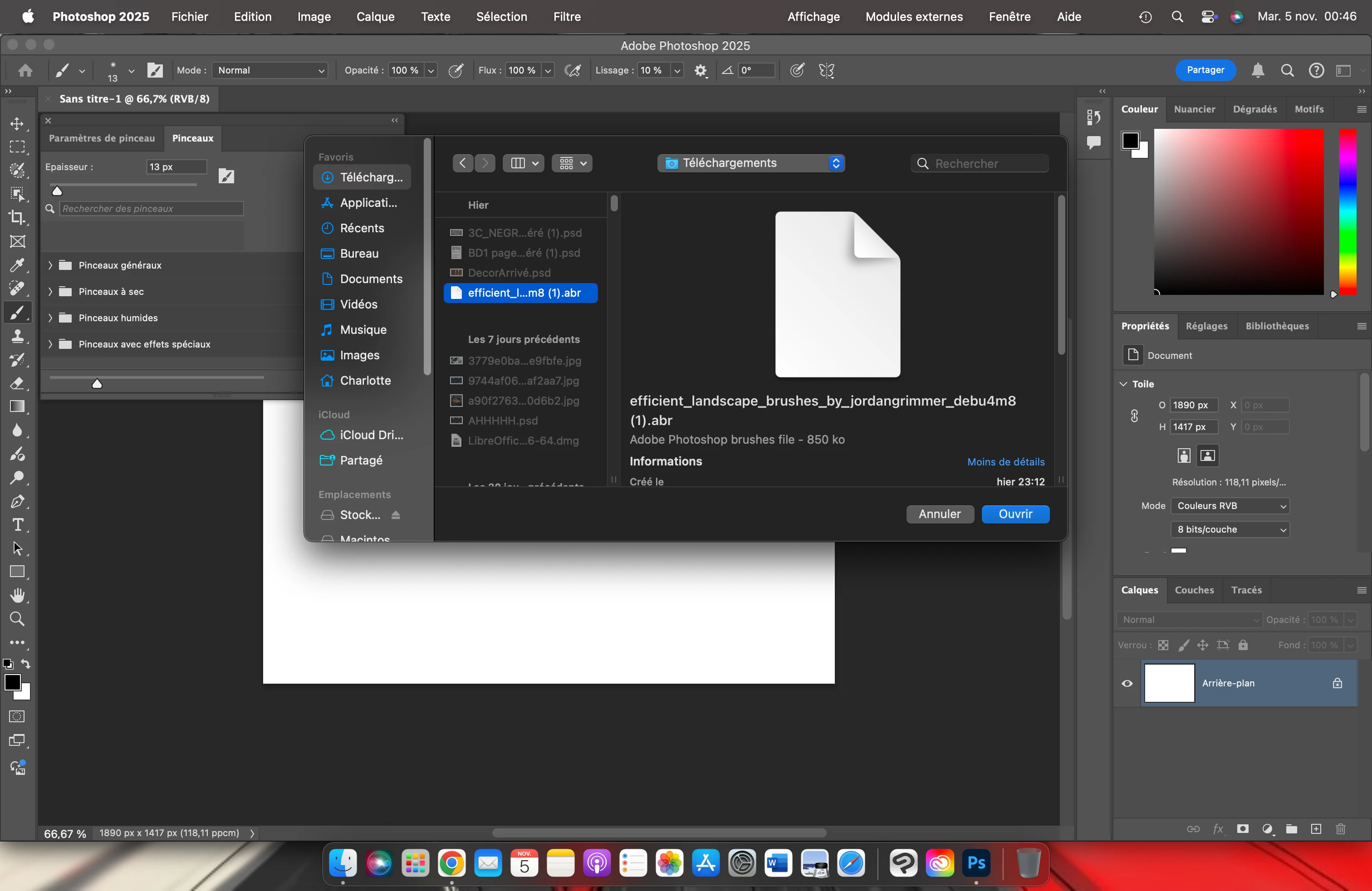Expand the Pinceaux généraux folder
Viewport: 1372px width, 891px height.
coord(50,265)
